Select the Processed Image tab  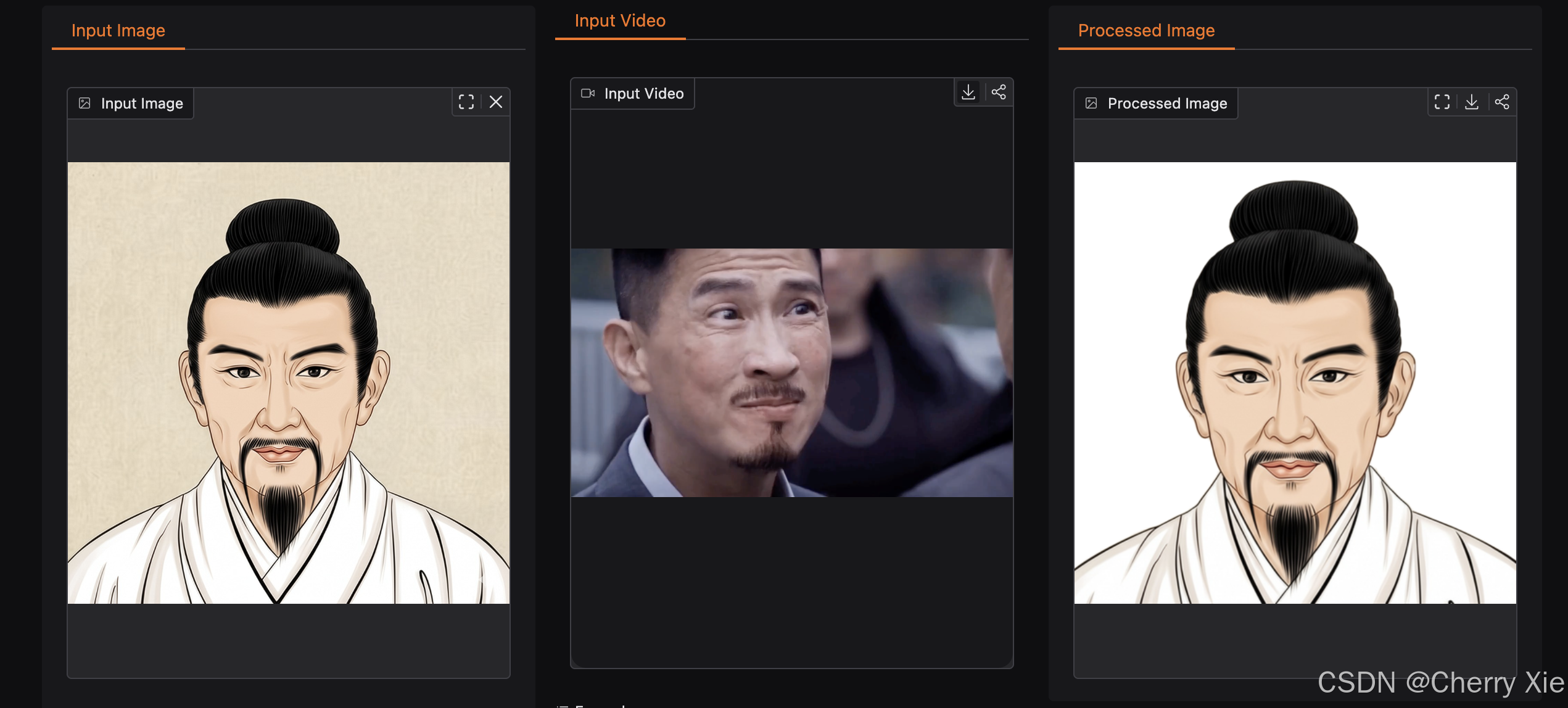coord(1146,31)
